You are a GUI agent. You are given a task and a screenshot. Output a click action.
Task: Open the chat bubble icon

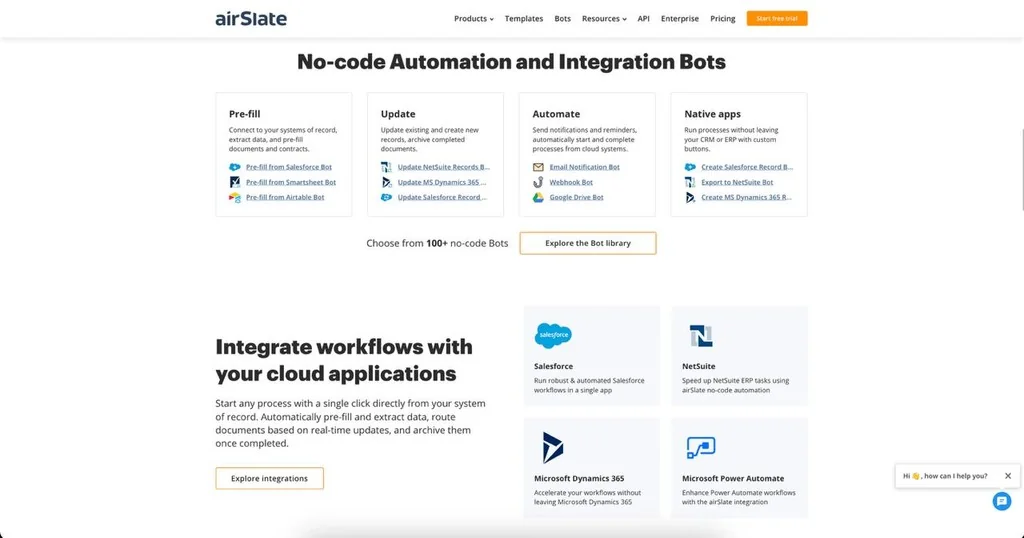[1002, 501]
